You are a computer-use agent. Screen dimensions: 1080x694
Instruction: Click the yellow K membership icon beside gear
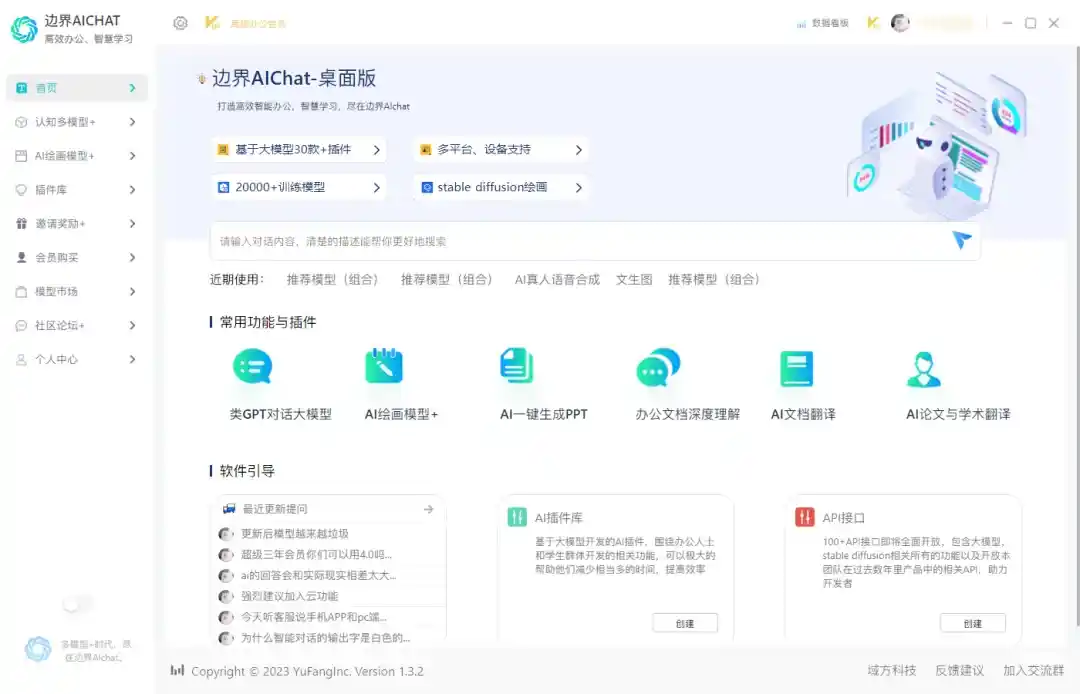pyautogui.click(x=212, y=23)
